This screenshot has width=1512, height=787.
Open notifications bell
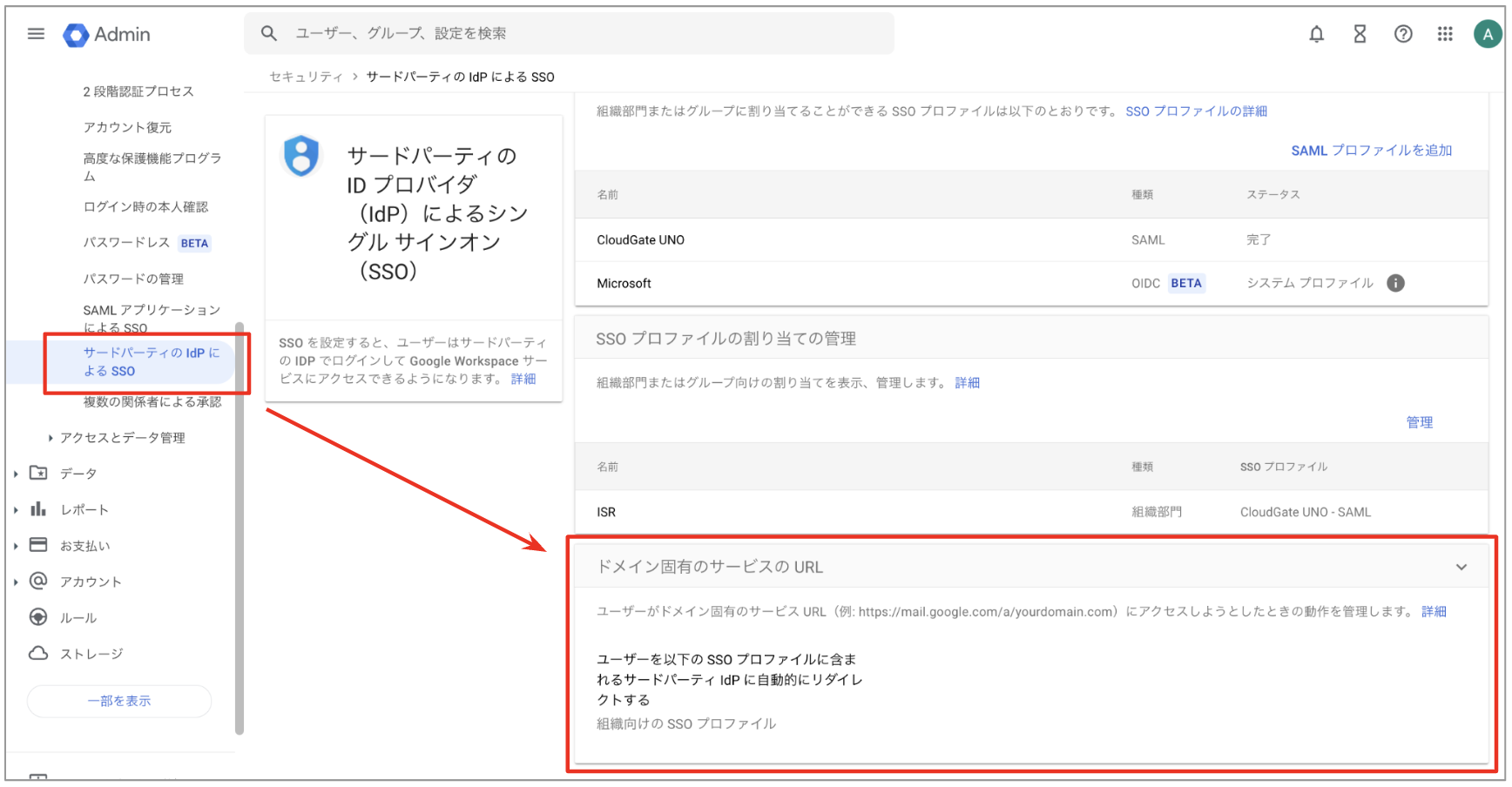point(1316,34)
